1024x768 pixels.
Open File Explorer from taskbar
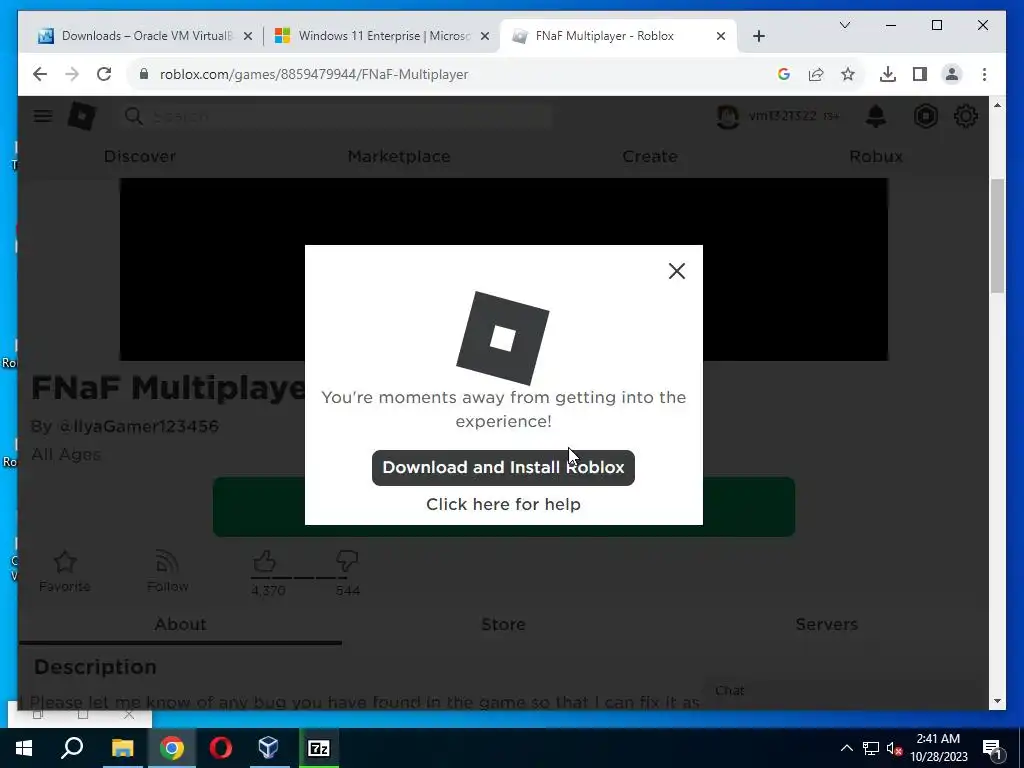[x=122, y=748]
